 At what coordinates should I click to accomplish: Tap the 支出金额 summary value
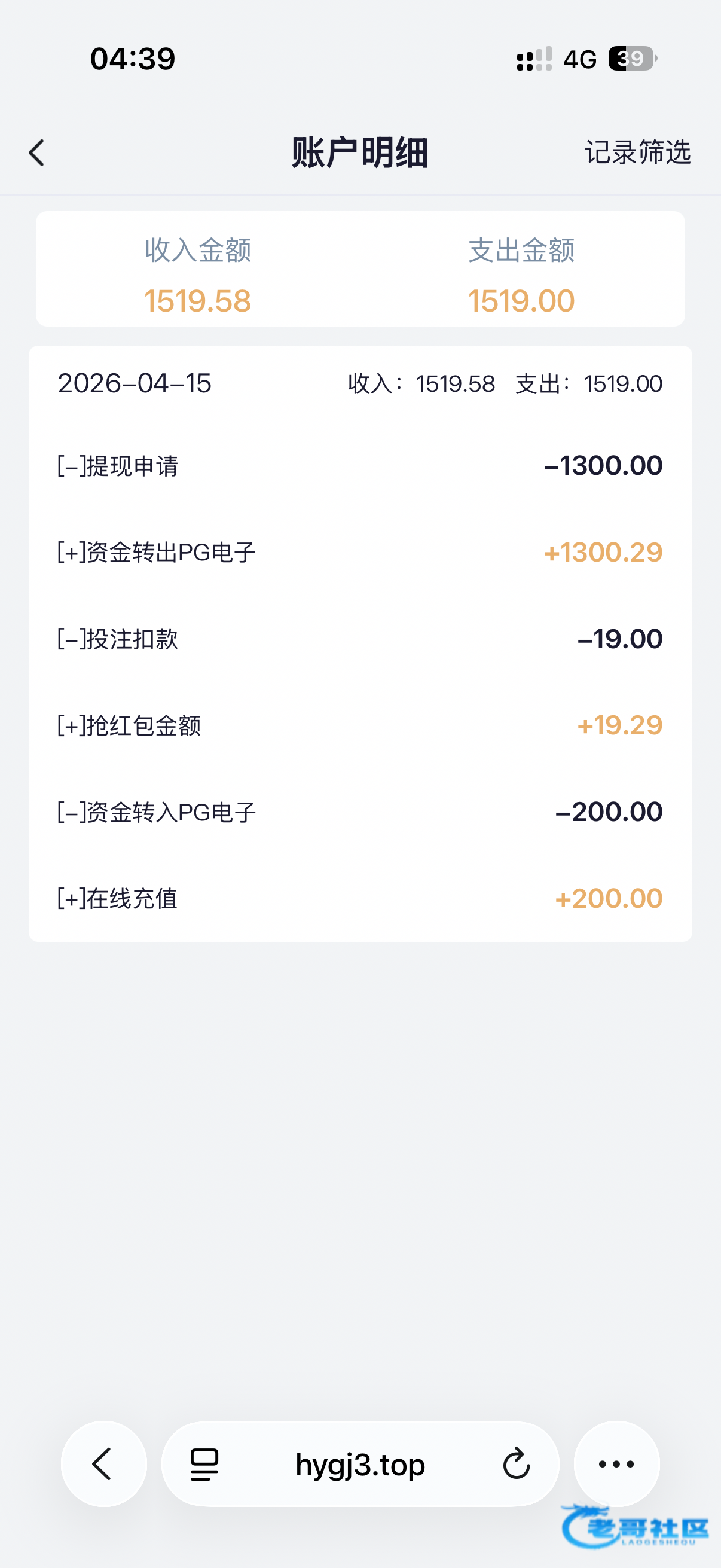tap(521, 301)
